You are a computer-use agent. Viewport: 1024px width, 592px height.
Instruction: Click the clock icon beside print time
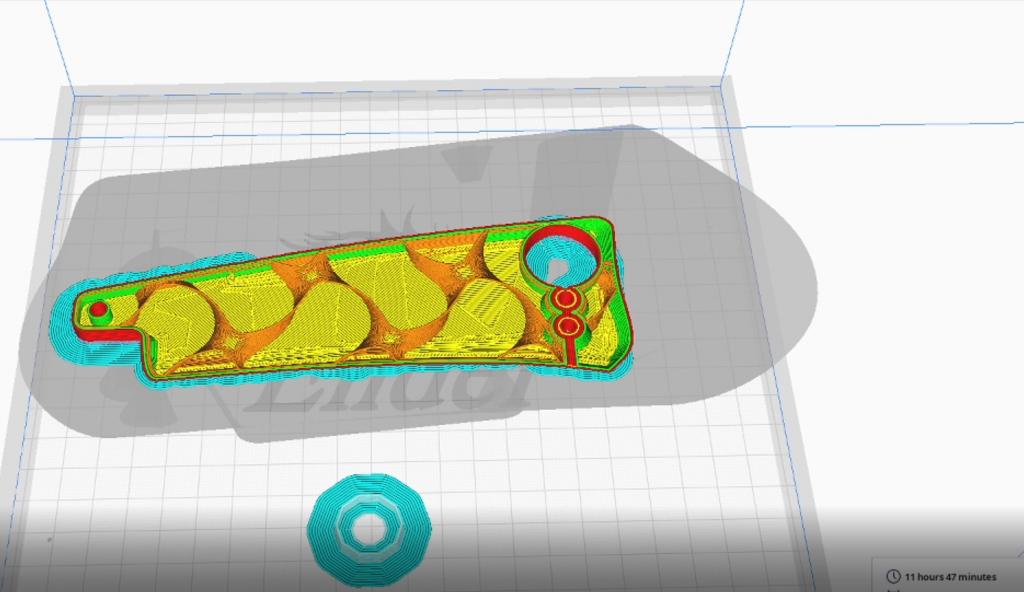pos(893,576)
